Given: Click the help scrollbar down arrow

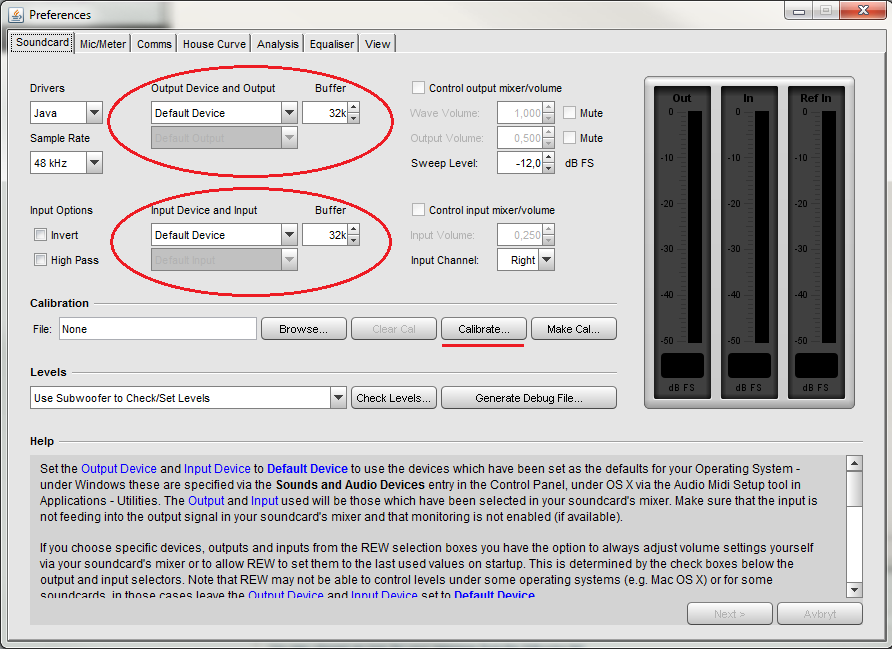Looking at the screenshot, I should point(854,589).
